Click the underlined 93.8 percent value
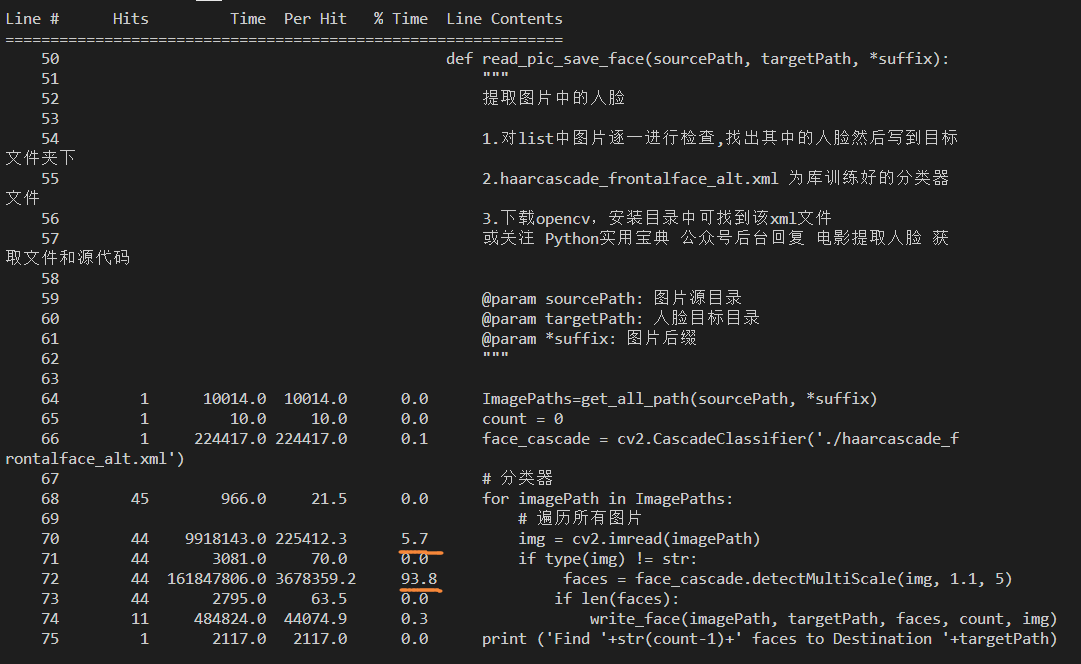1081x664 pixels. (x=419, y=579)
